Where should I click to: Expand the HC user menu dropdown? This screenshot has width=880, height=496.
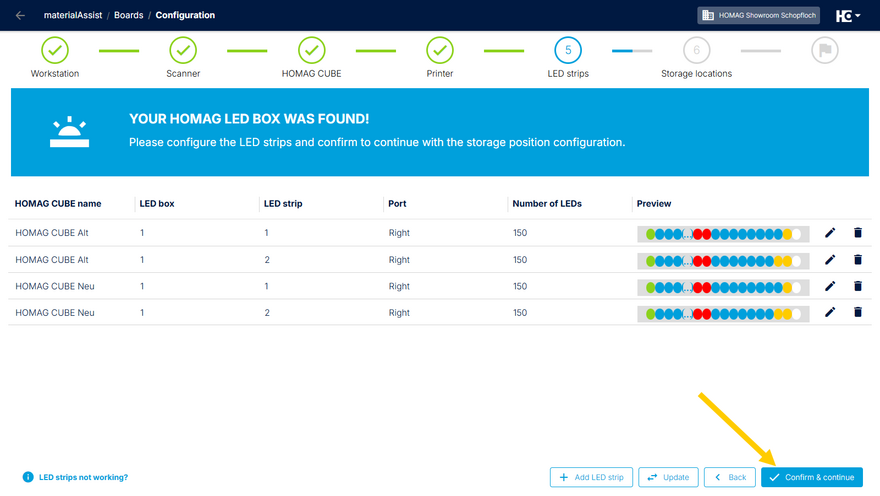pos(848,16)
